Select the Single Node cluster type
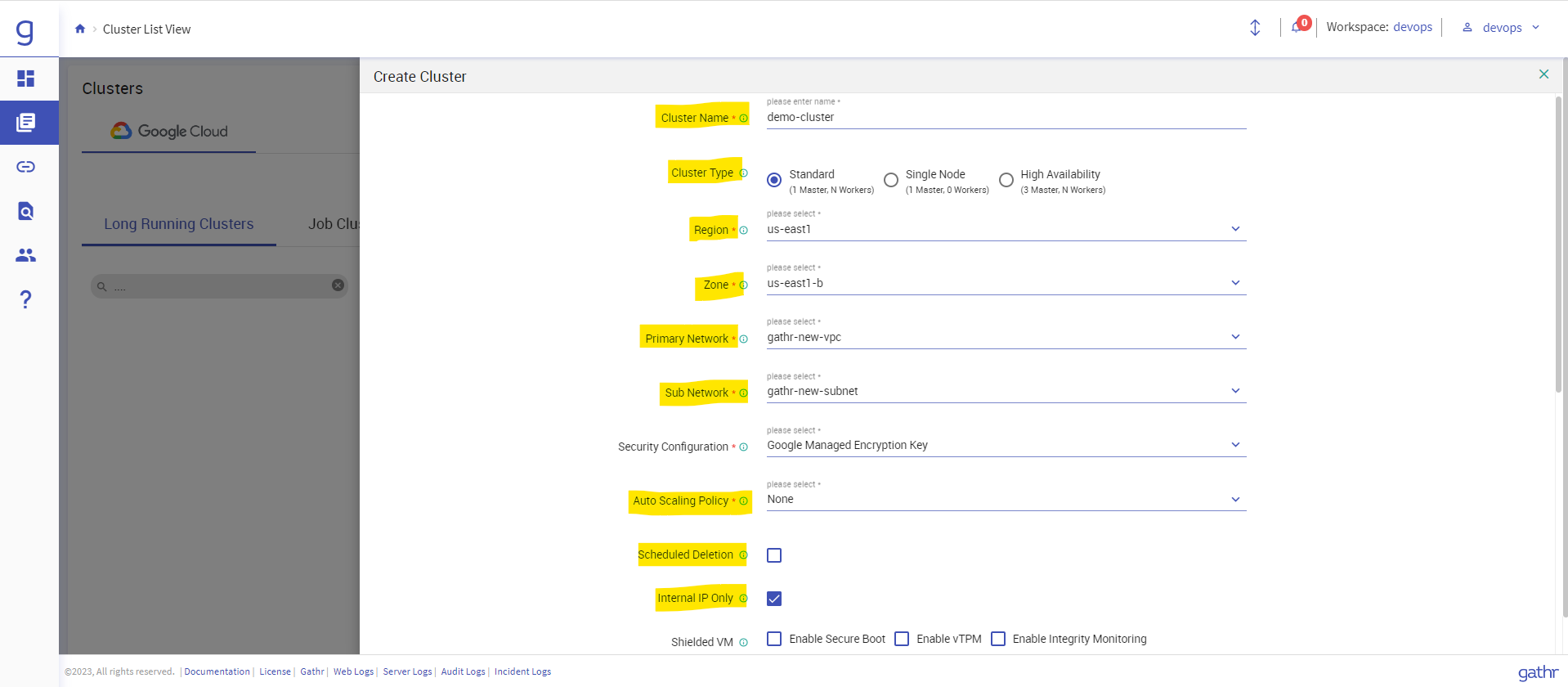Screen dimensions: 1568x687 tap(891, 180)
